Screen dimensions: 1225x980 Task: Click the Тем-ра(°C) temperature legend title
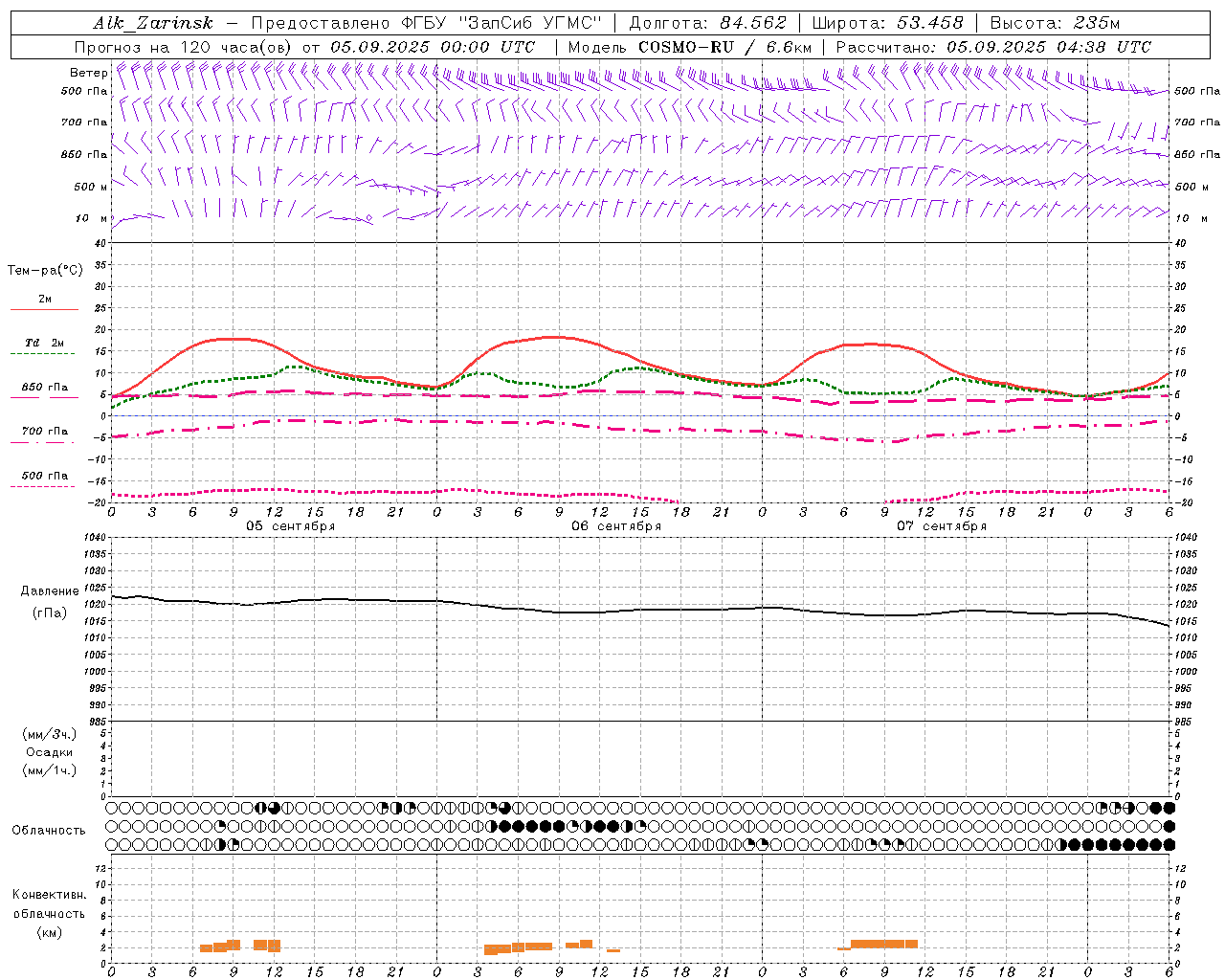45,271
